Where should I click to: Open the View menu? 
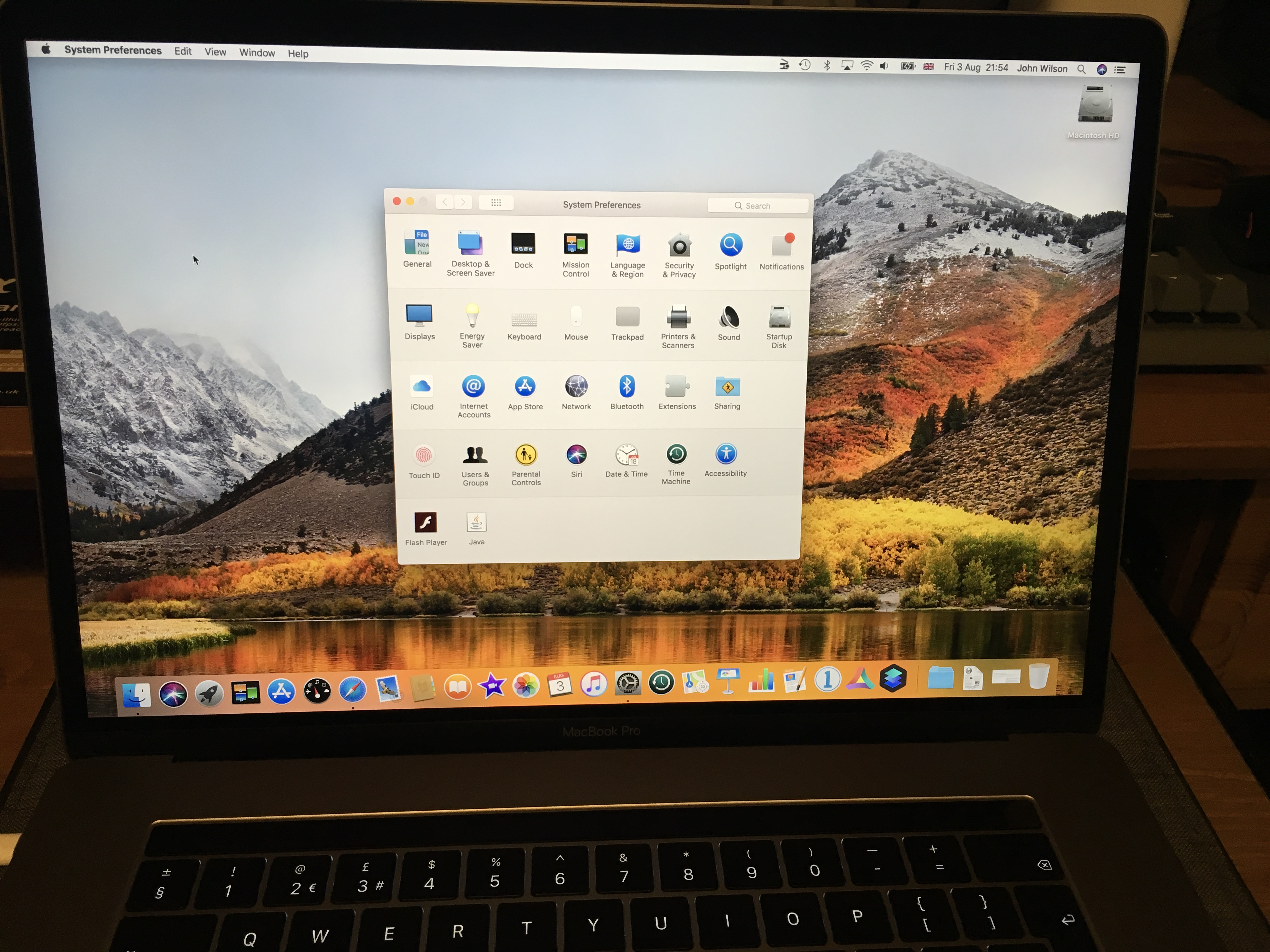[x=215, y=52]
